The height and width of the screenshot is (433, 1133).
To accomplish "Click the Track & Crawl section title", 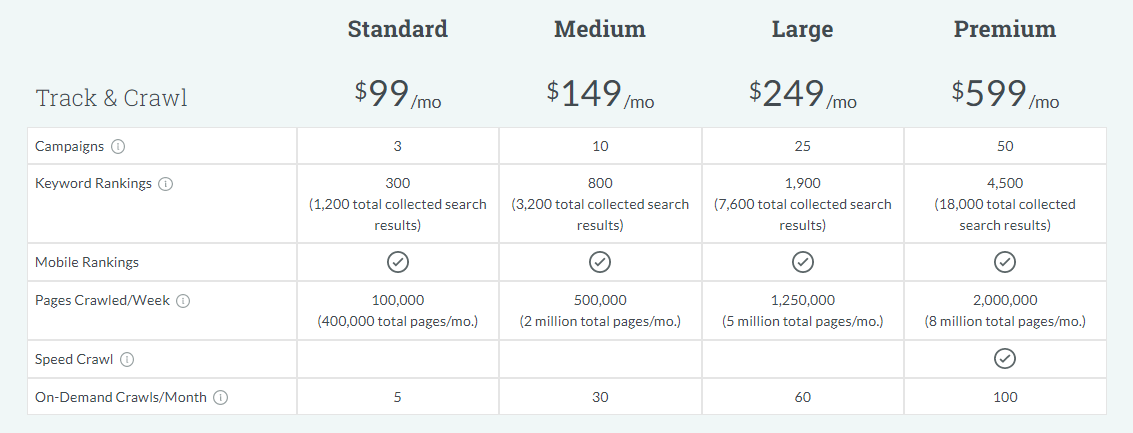I will coord(111,98).
